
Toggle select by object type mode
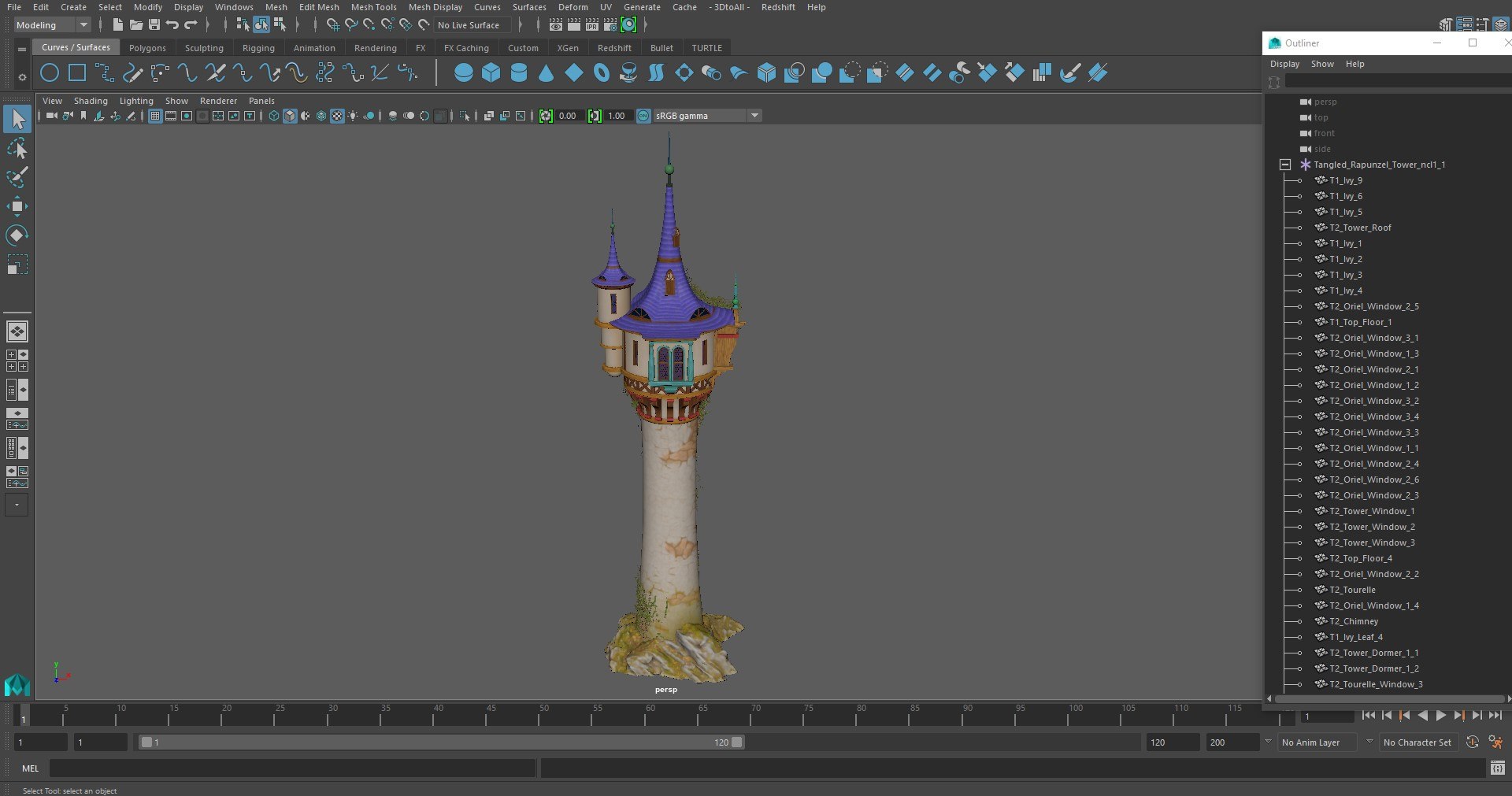click(261, 25)
